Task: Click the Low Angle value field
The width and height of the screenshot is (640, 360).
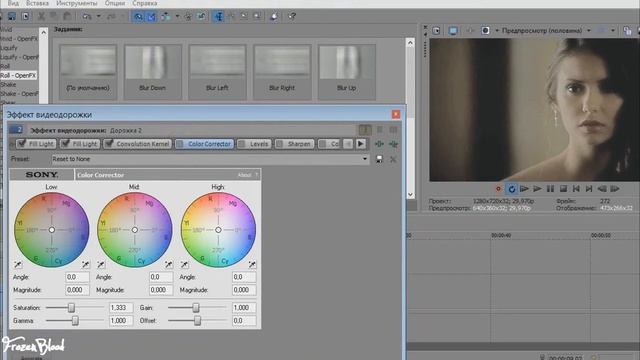Action: (x=77, y=277)
